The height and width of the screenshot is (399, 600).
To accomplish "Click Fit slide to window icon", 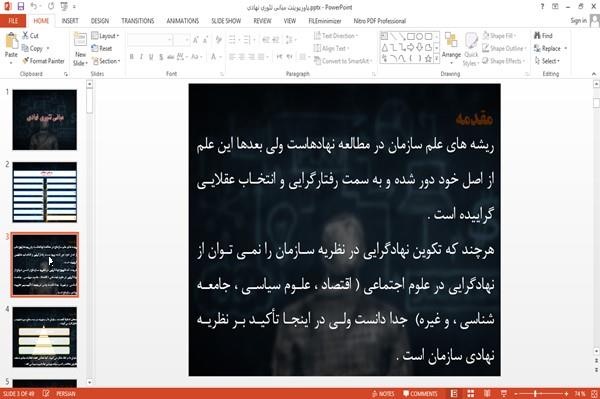I will tap(594, 394).
